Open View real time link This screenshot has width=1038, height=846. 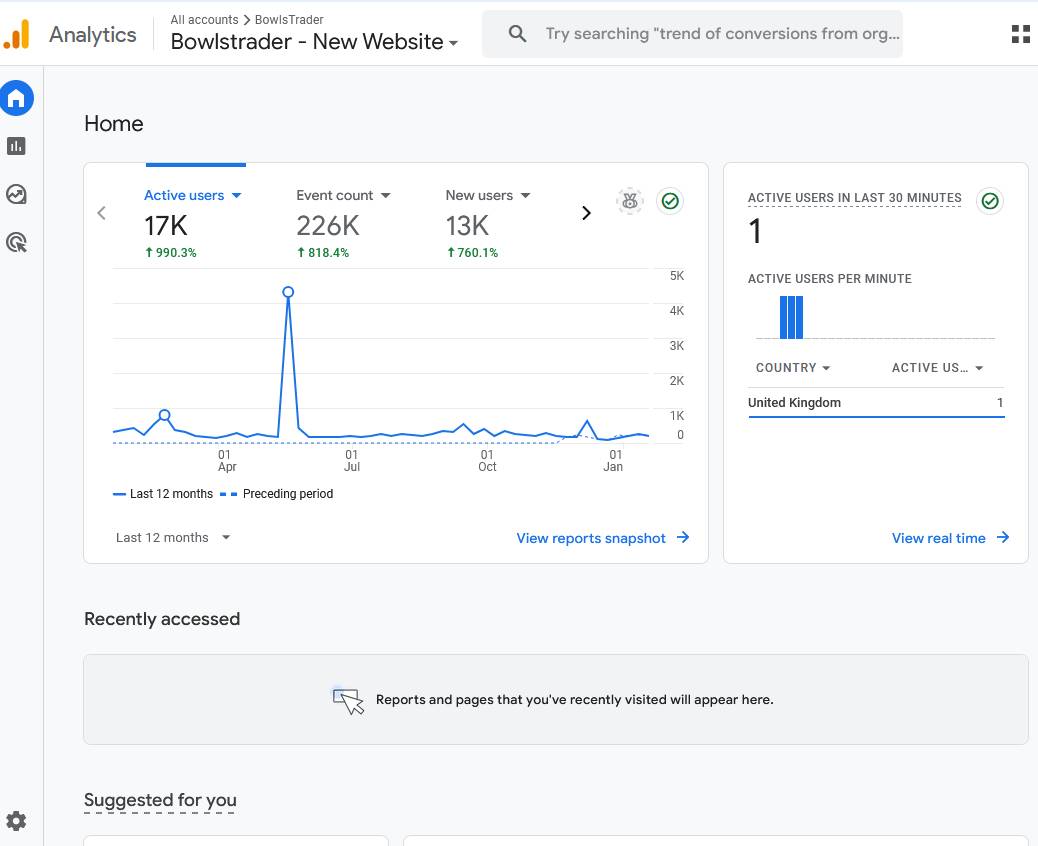pos(938,538)
